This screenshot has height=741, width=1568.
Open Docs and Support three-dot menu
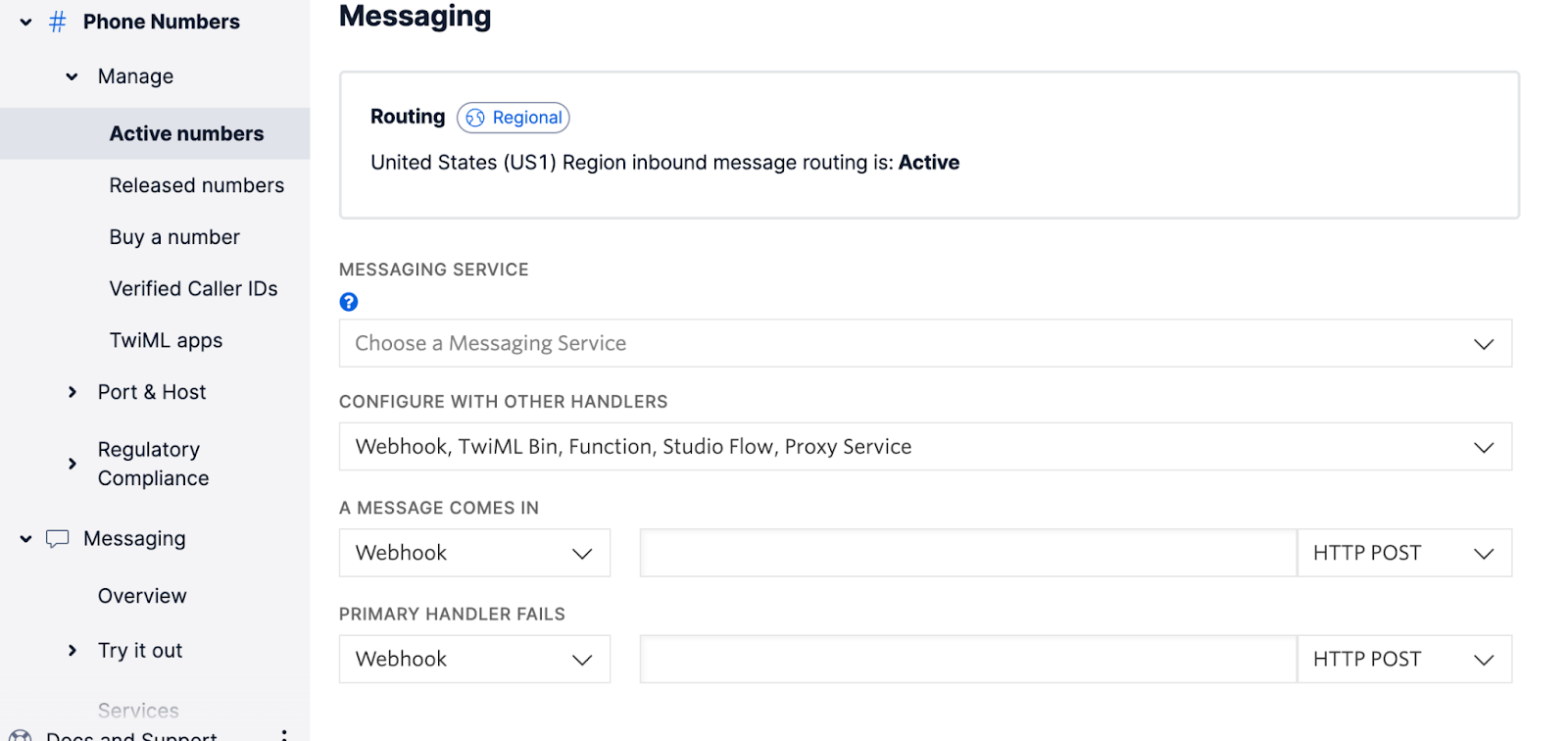[284, 734]
